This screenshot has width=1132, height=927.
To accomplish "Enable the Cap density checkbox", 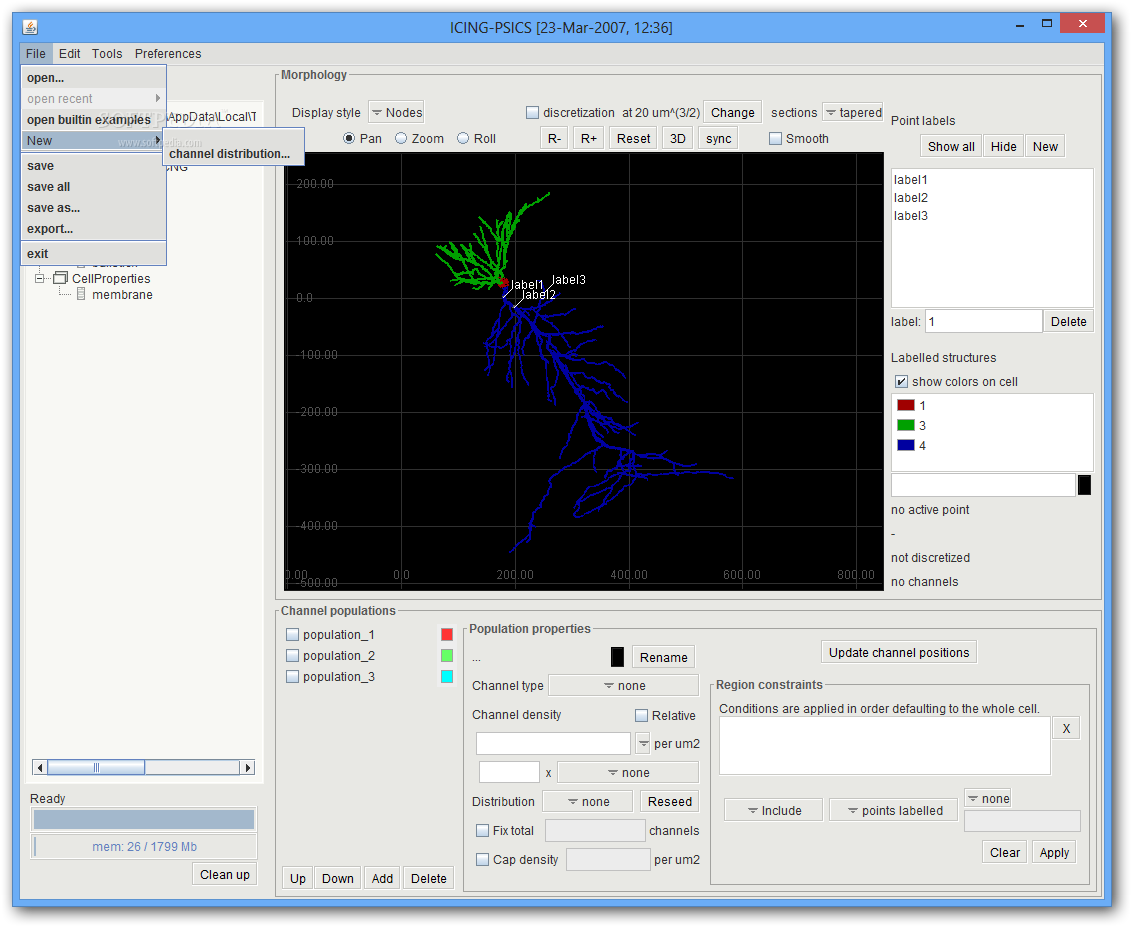I will tap(482, 860).
